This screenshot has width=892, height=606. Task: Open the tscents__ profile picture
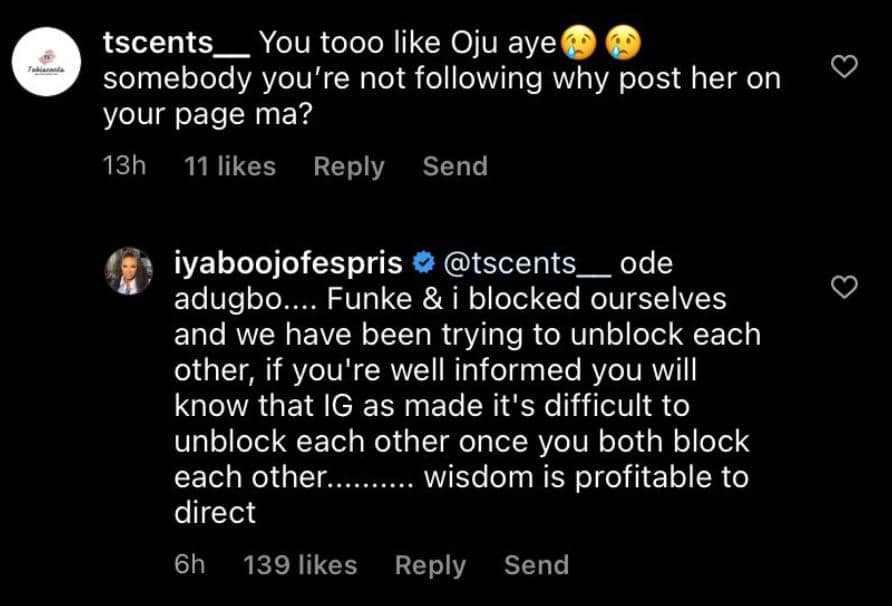coord(46,67)
